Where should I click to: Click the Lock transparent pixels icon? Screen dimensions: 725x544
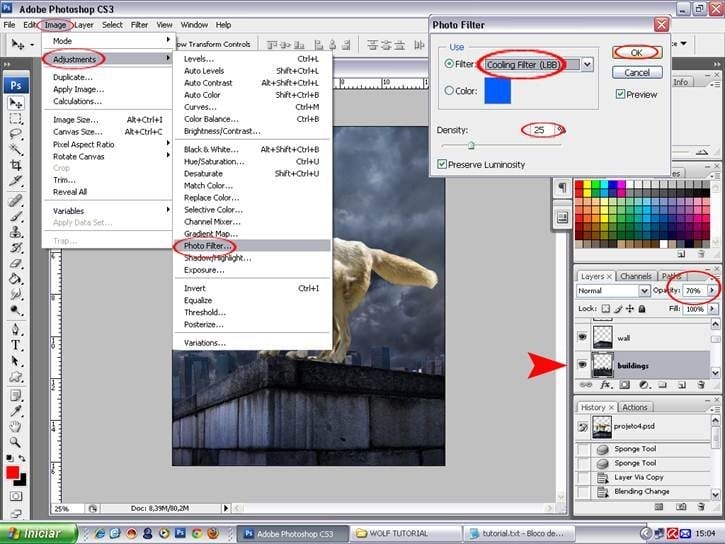click(605, 309)
